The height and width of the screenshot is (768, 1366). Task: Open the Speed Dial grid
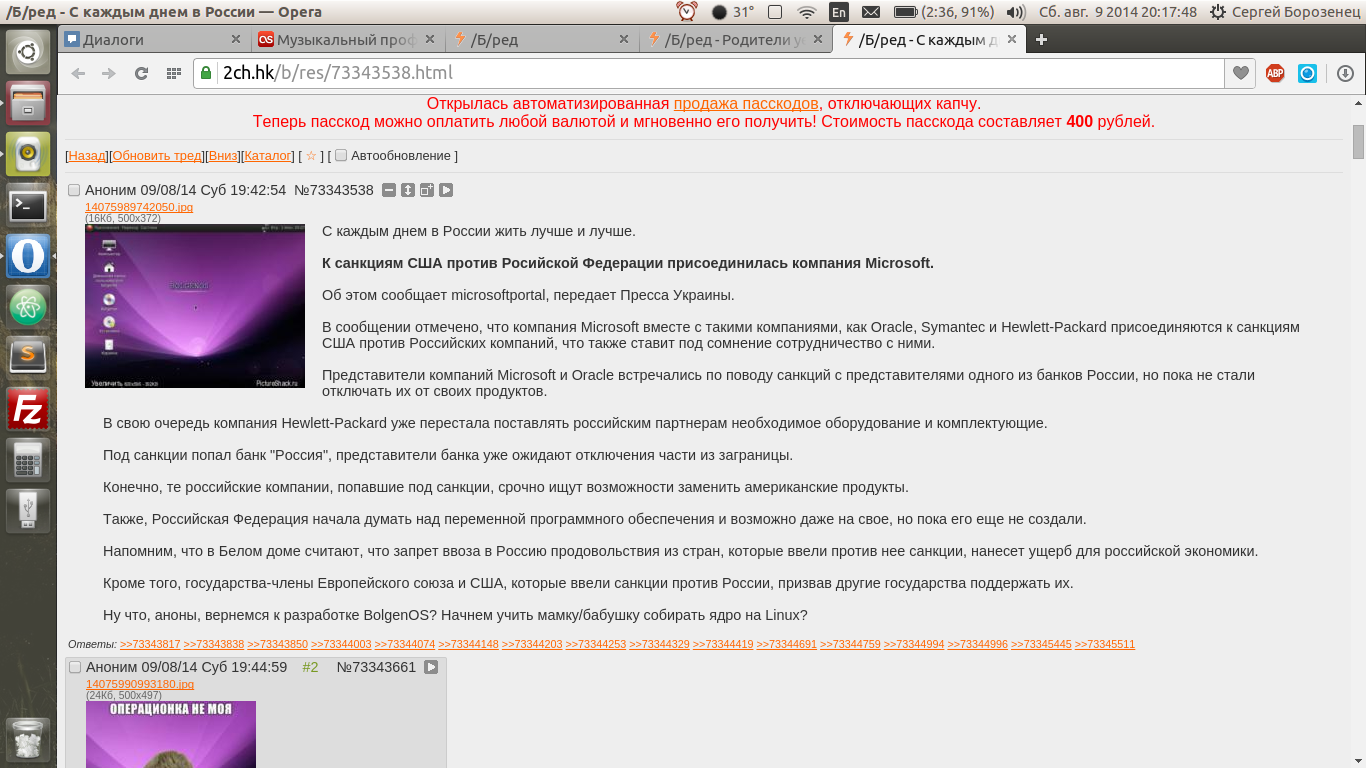coord(173,73)
